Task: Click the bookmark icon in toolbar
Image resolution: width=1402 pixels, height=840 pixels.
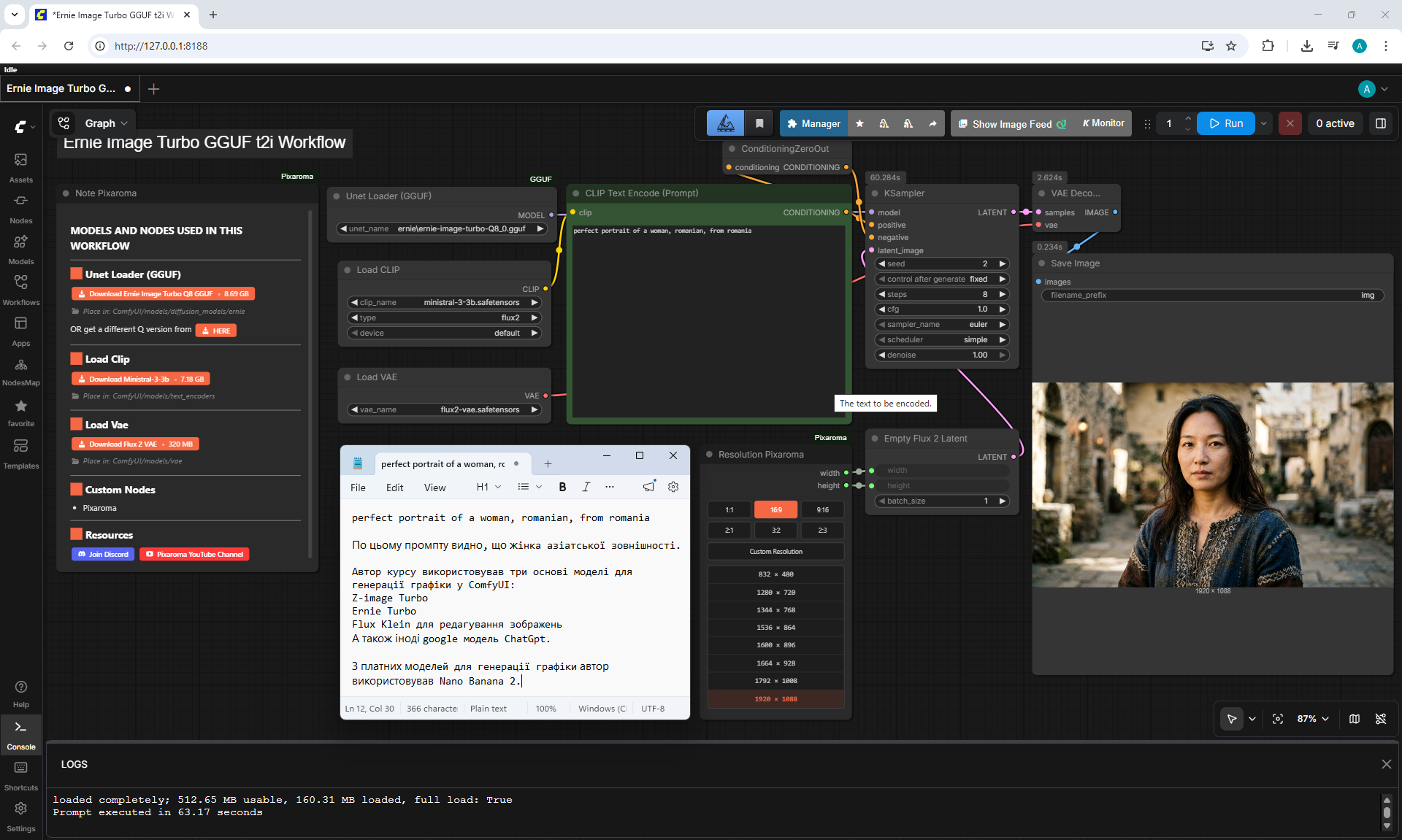Action: coord(759,123)
